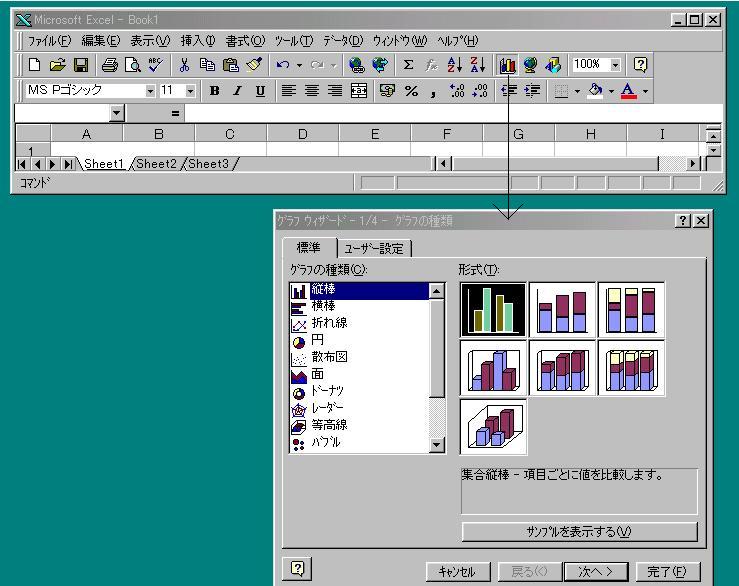
Task: Open the zoom 100% dropdown
Action: 615,65
